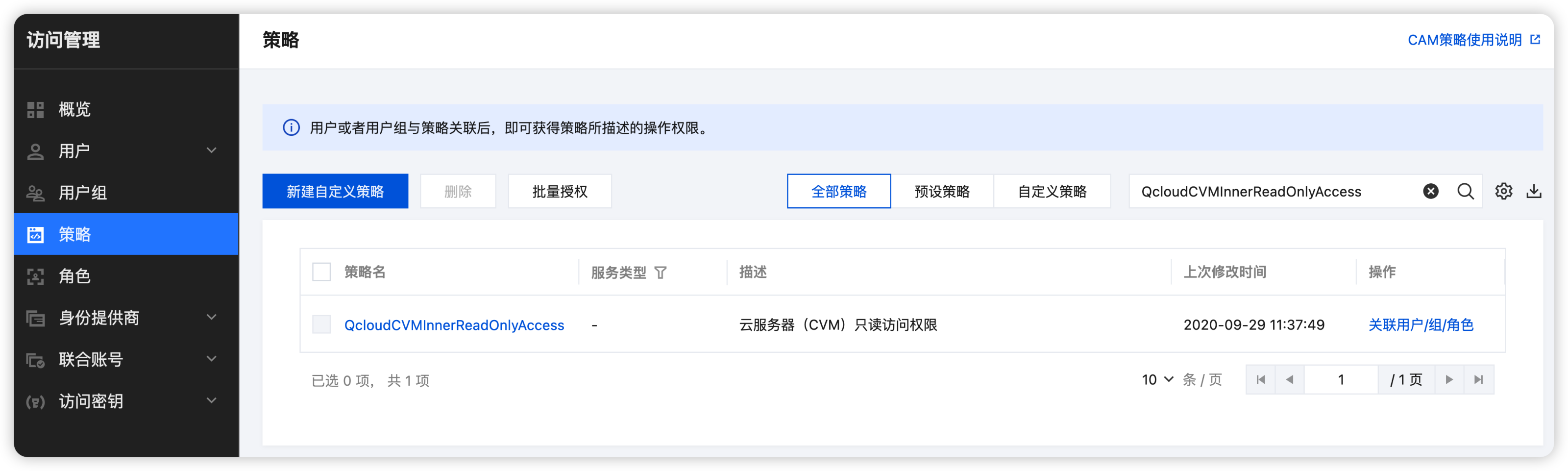
Task: Click the 服务类型 filter funnel icon
Action: coord(661,273)
